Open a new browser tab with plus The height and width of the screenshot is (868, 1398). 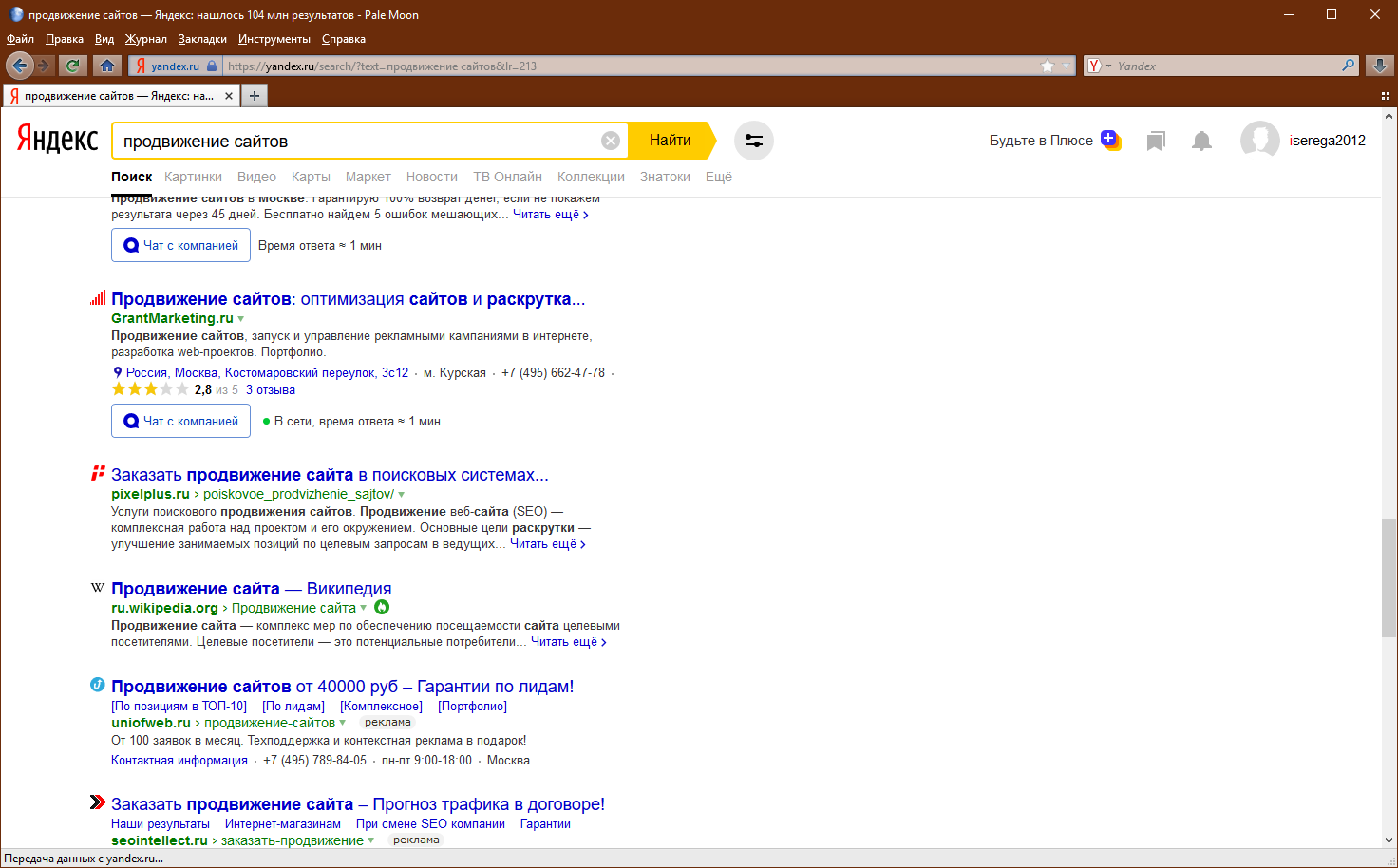pyautogui.click(x=254, y=96)
